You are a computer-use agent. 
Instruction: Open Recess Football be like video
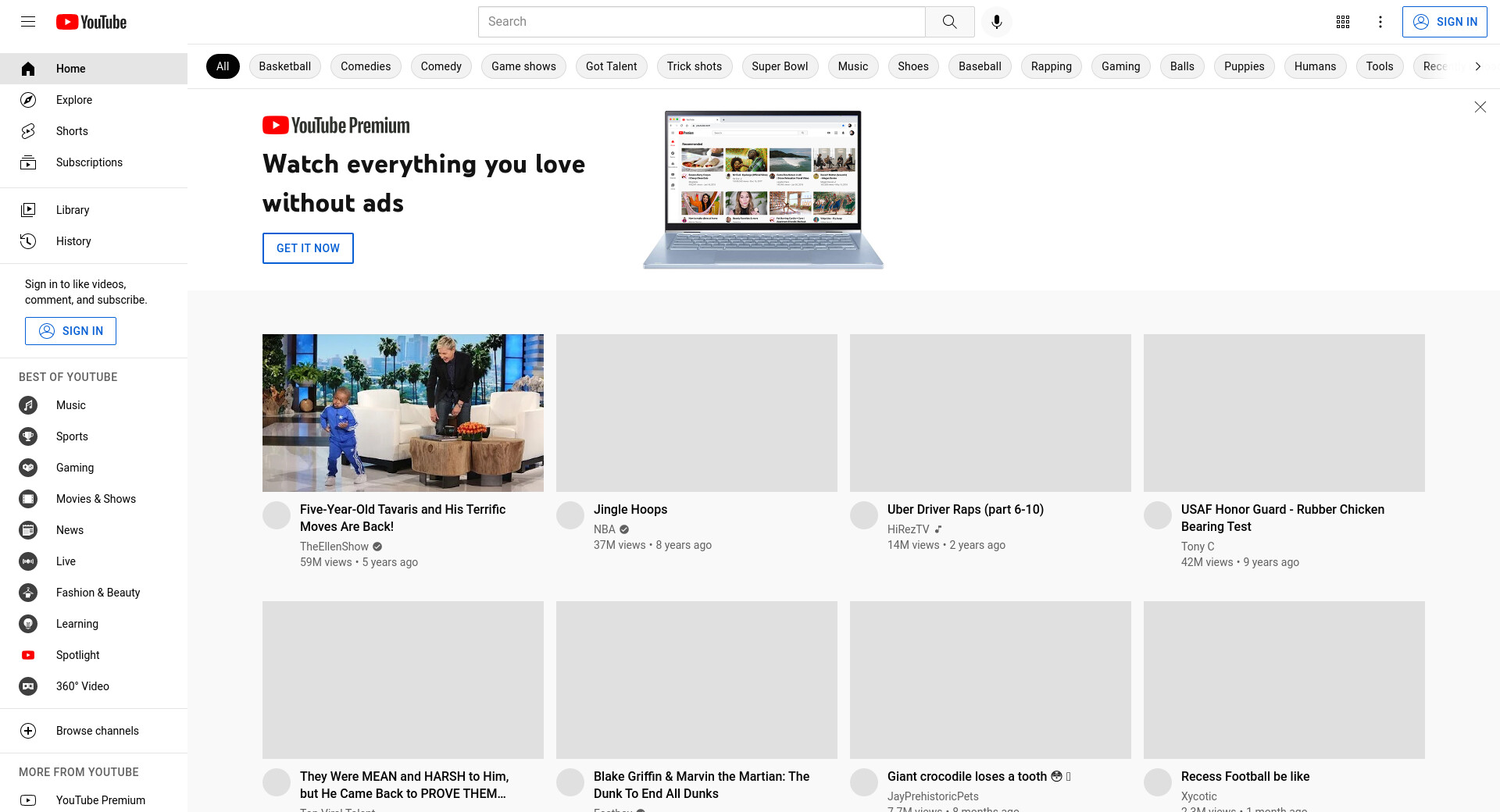pos(1245,776)
